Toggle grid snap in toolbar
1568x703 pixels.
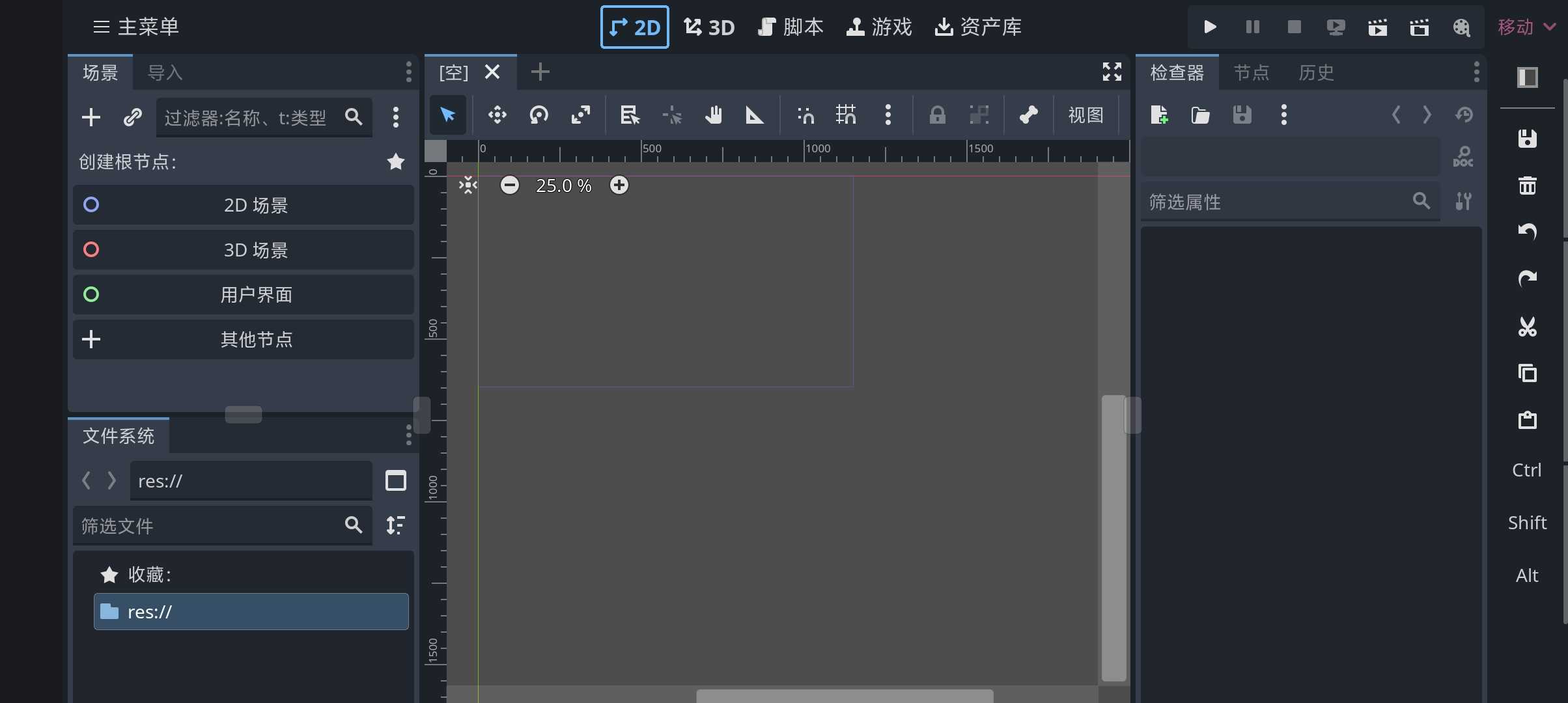pos(846,115)
